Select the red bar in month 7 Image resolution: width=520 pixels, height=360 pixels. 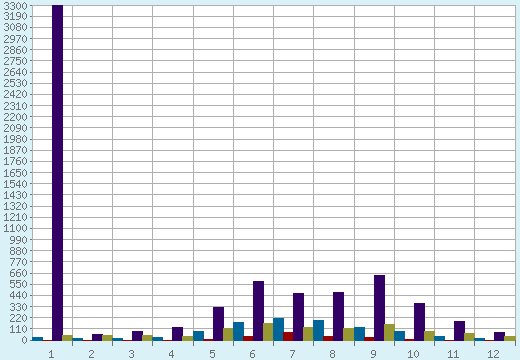(288, 336)
